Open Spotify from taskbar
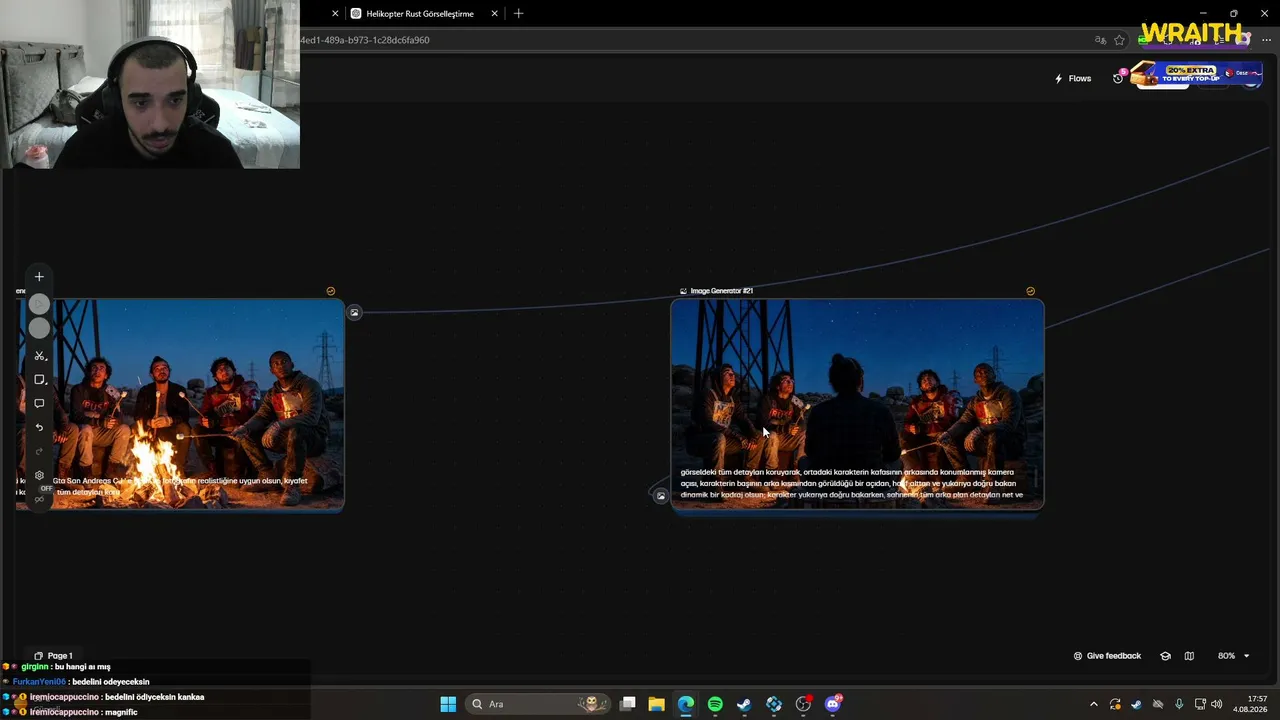The image size is (1280, 720). point(715,704)
